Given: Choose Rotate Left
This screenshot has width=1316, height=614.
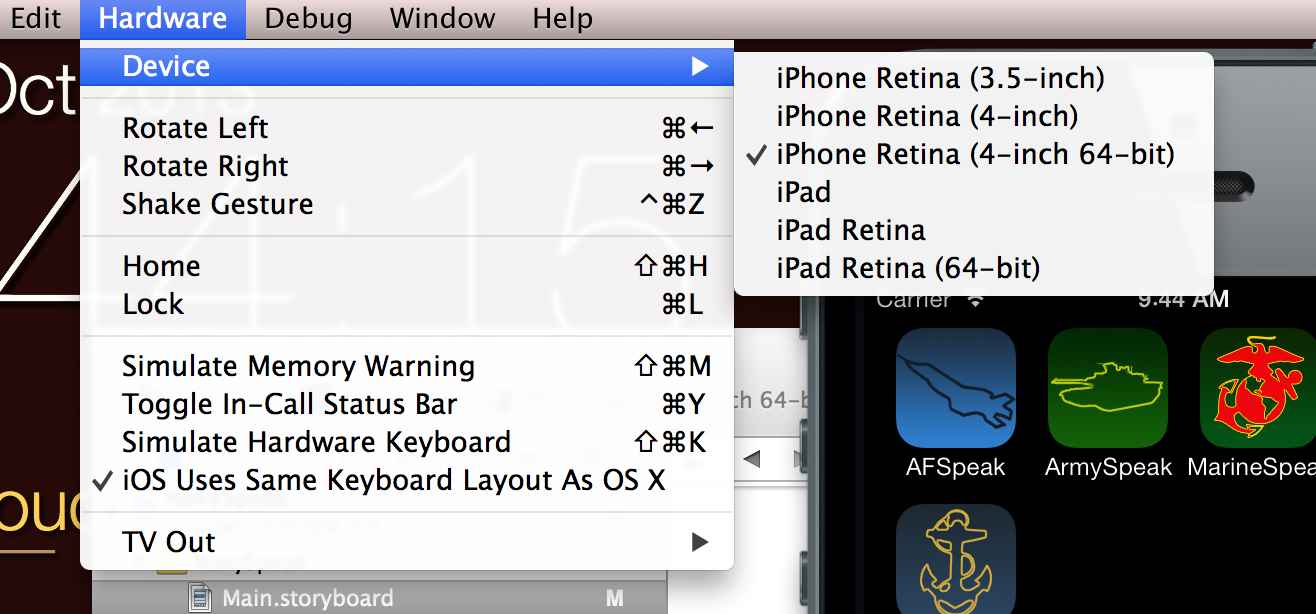Looking at the screenshot, I should click(x=407, y=128).
